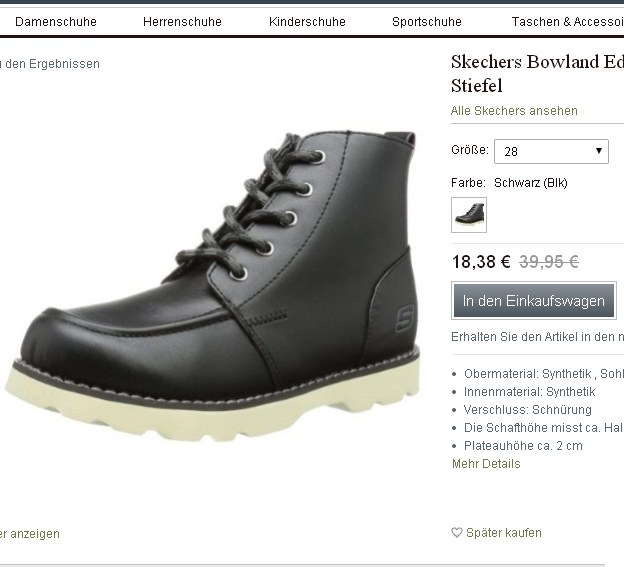Navigate to Kinderschuhe in the top menu
Screen dimensions: 624x567
click(x=307, y=21)
